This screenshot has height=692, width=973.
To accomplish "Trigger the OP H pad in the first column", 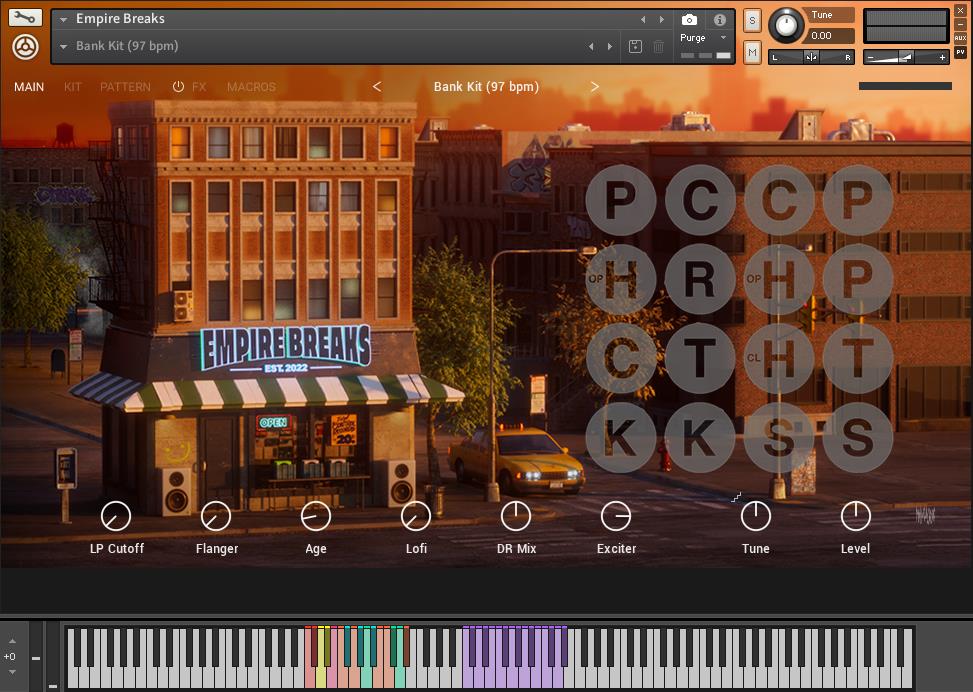I will [x=621, y=279].
